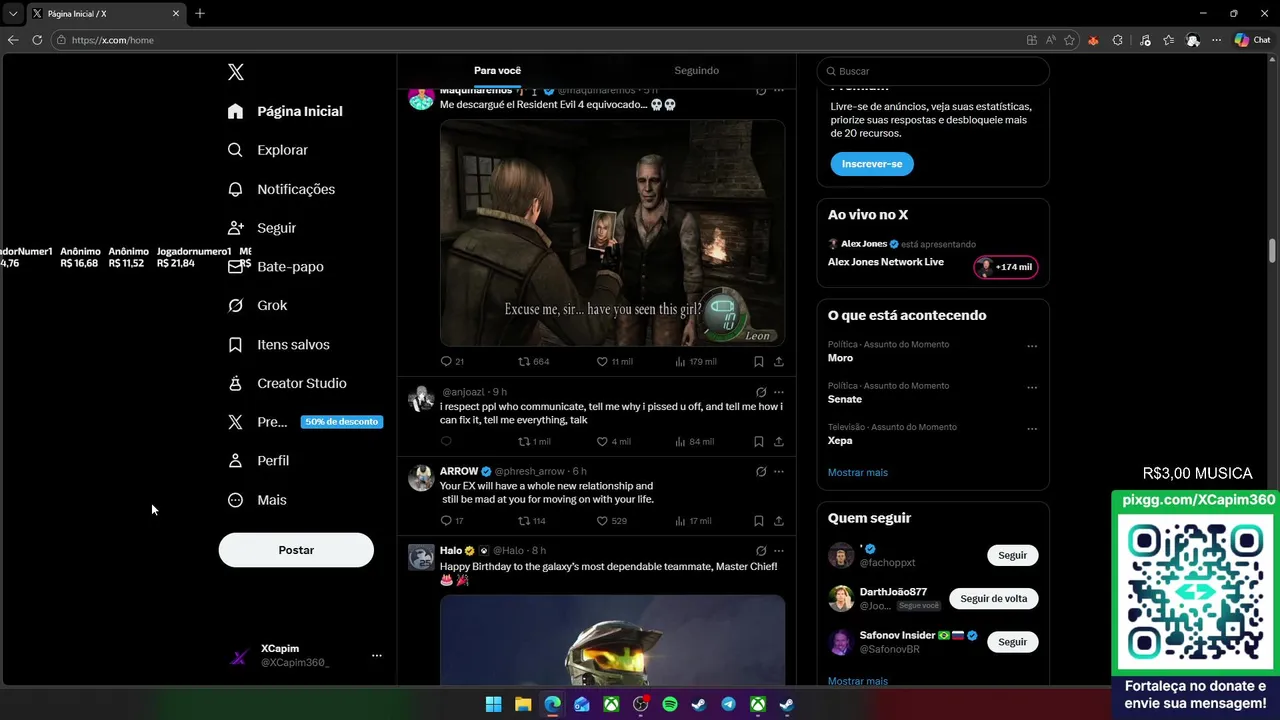Screen dimensions: 1280x720
Task: Add this page to Edge favorites star
Action: (x=1069, y=40)
